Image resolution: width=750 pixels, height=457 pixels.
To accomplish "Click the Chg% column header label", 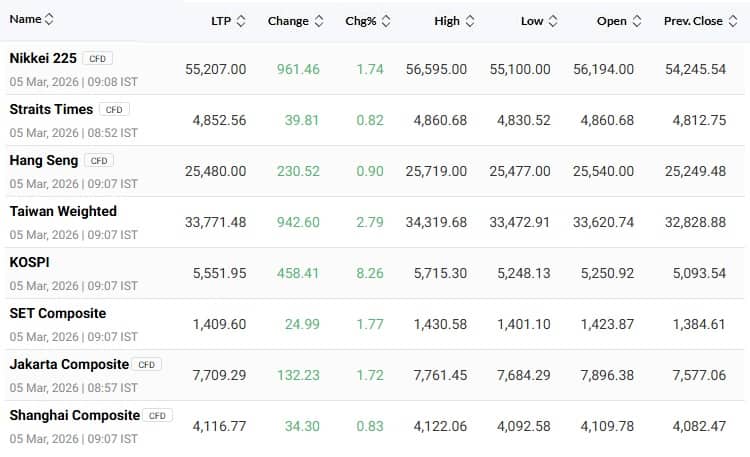I will (361, 21).
